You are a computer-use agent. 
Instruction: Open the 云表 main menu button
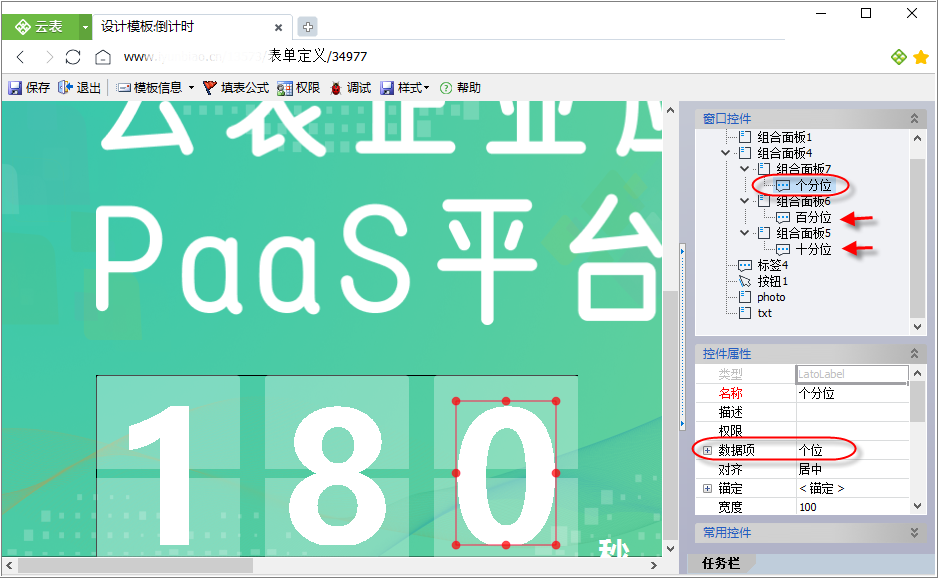tap(39, 27)
